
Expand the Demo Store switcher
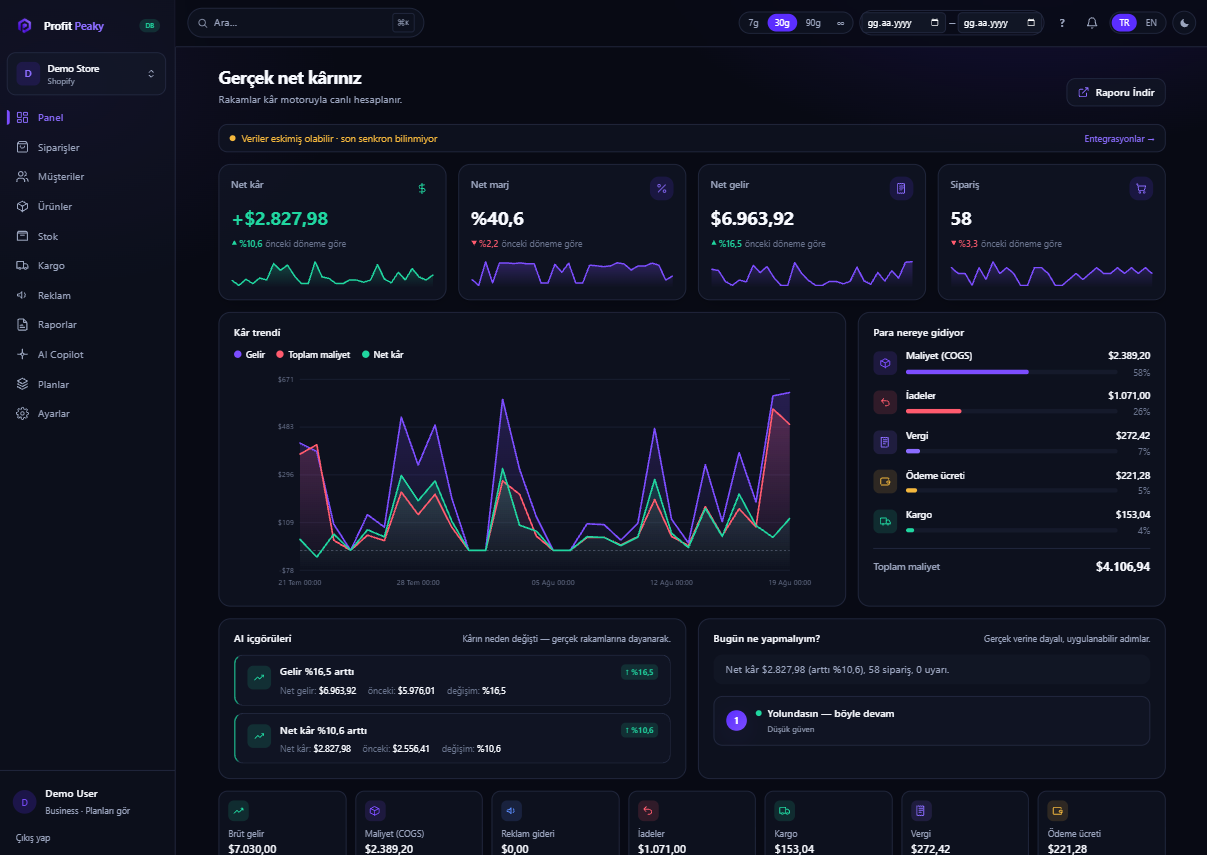tap(86, 74)
